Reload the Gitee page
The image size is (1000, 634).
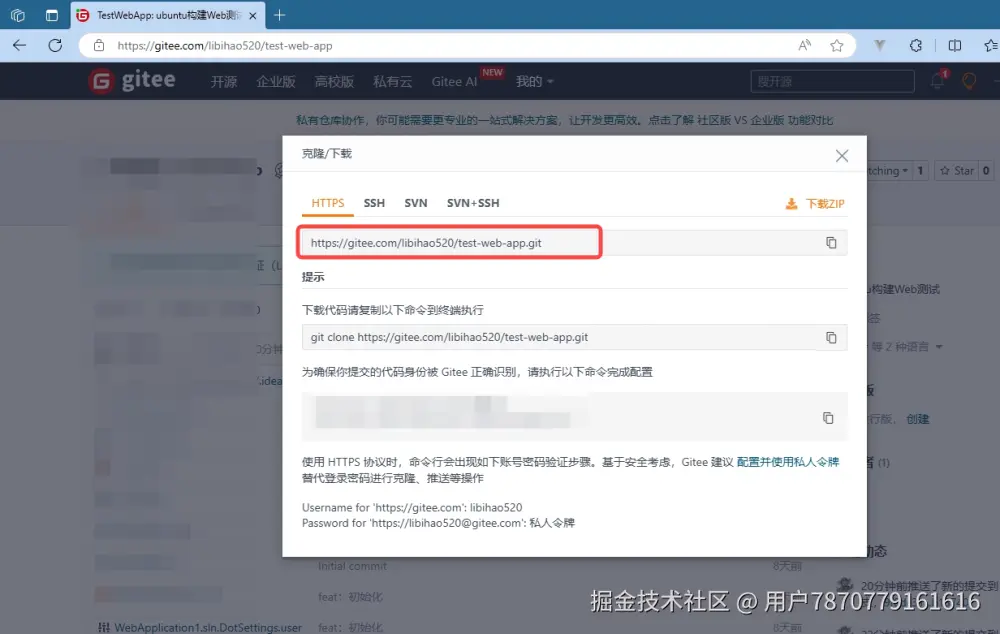click(x=55, y=45)
